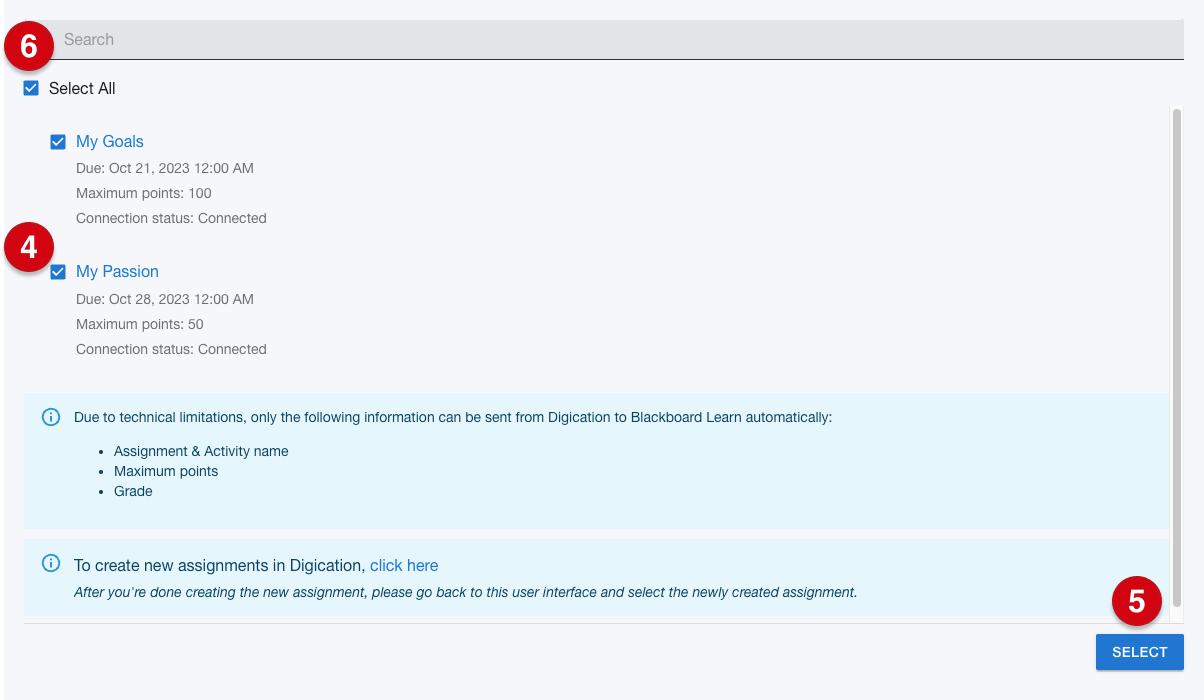Screen dimensions: 1204x700
Task: Uncheck the My Passion checkbox
Action: pos(58,272)
